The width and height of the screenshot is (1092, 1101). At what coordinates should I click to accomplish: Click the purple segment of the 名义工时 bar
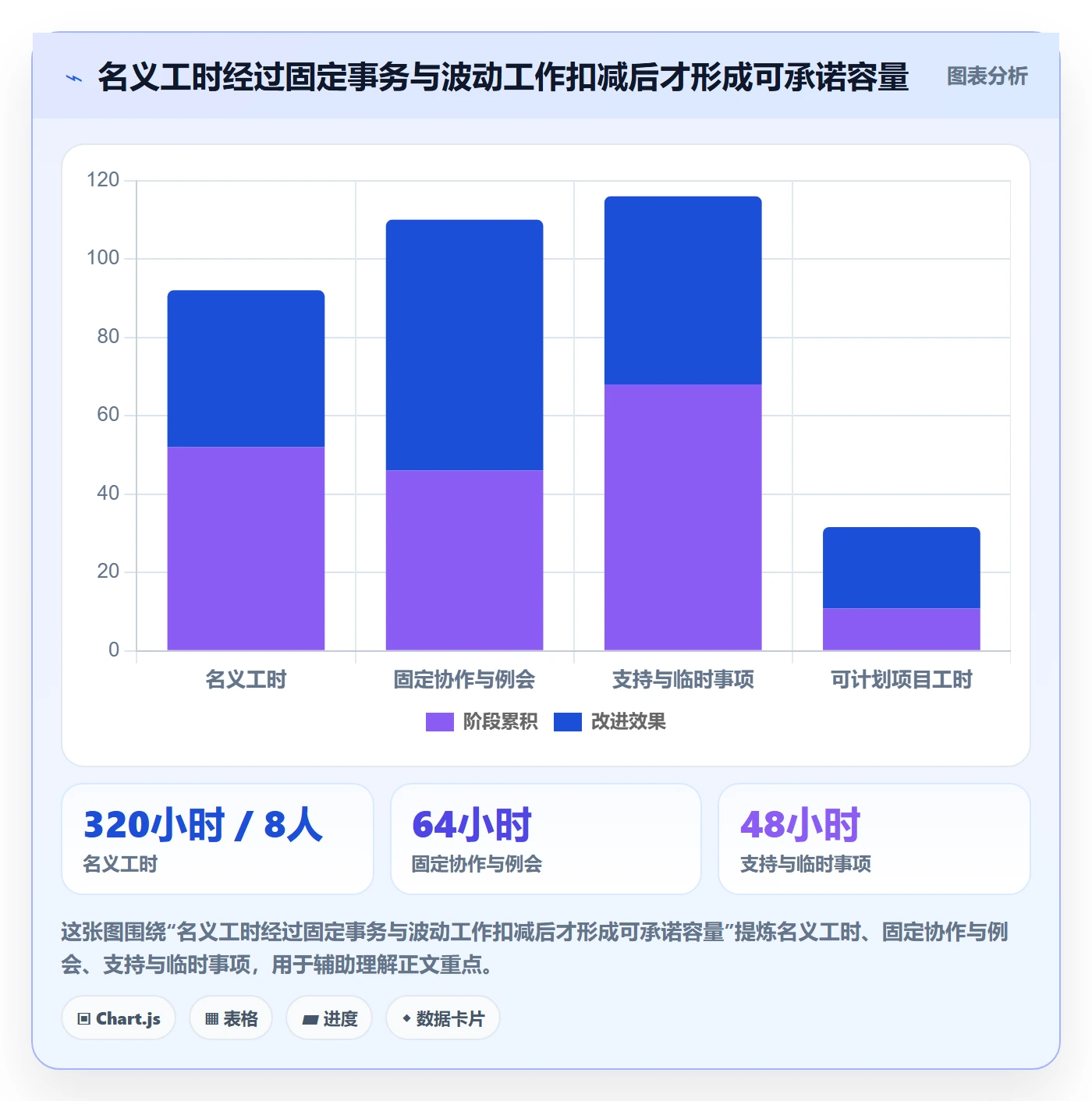click(x=246, y=548)
